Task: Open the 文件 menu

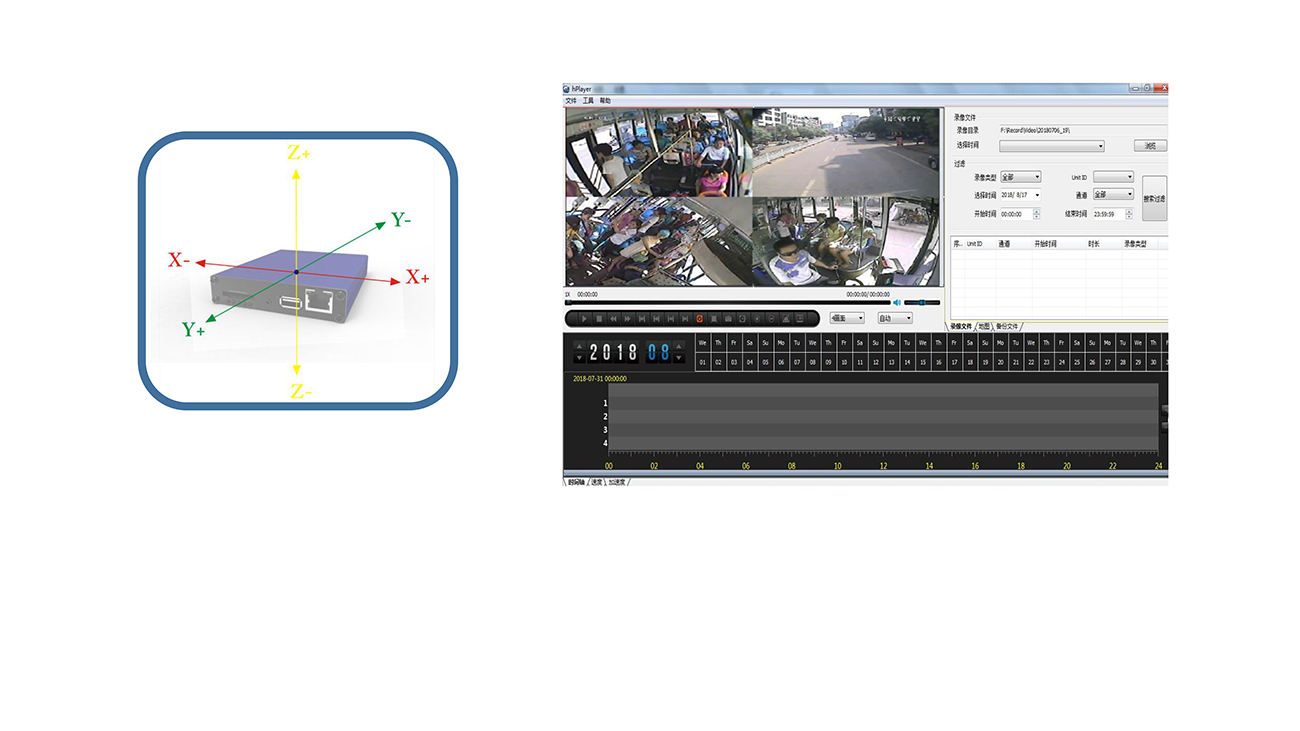Action: coord(571,101)
